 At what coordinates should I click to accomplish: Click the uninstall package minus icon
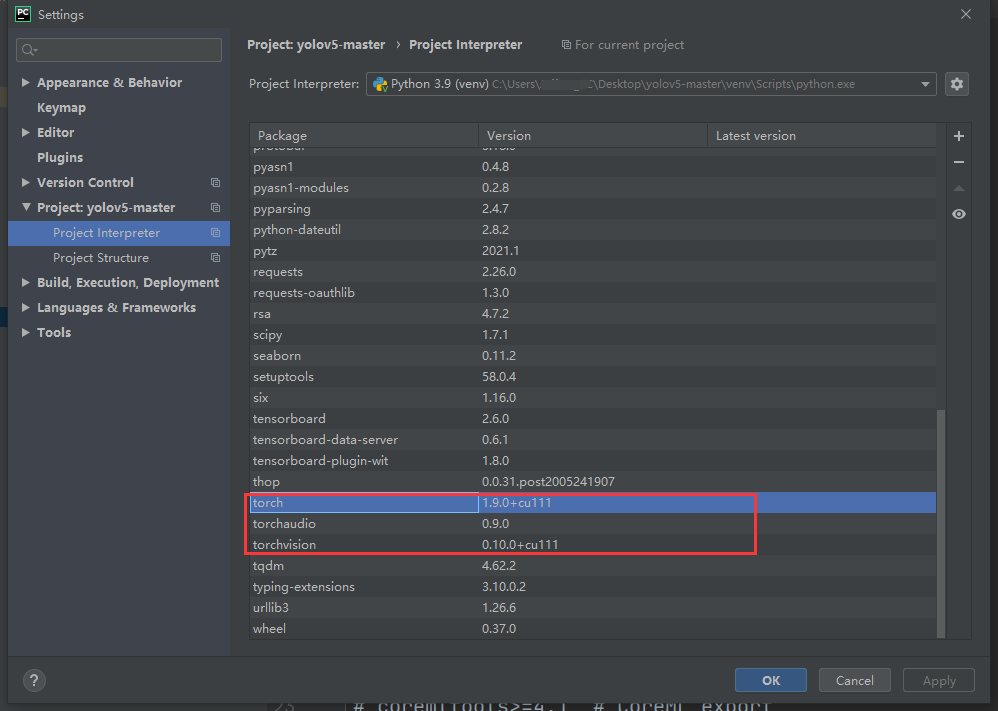click(x=959, y=162)
